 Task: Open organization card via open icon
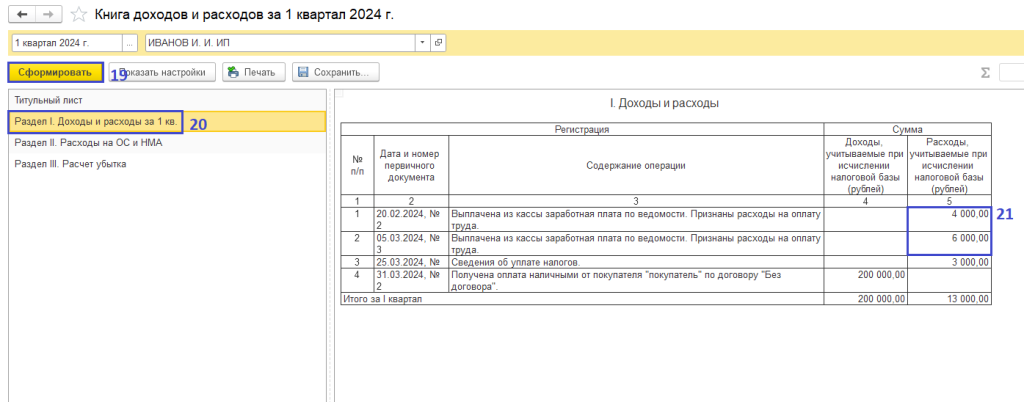[438, 42]
